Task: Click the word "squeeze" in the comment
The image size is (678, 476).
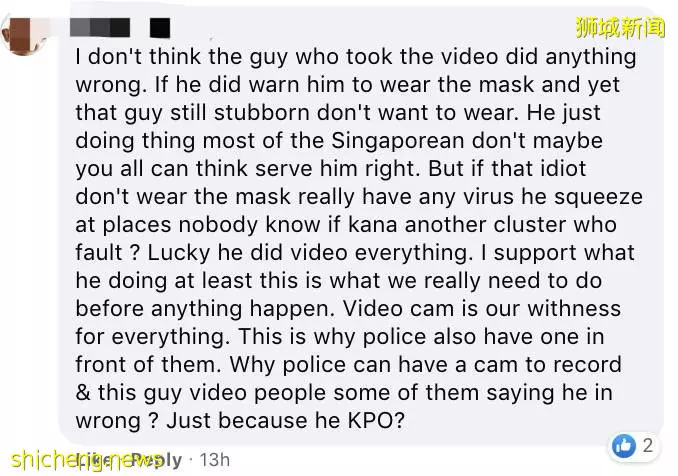Action: coord(598,197)
